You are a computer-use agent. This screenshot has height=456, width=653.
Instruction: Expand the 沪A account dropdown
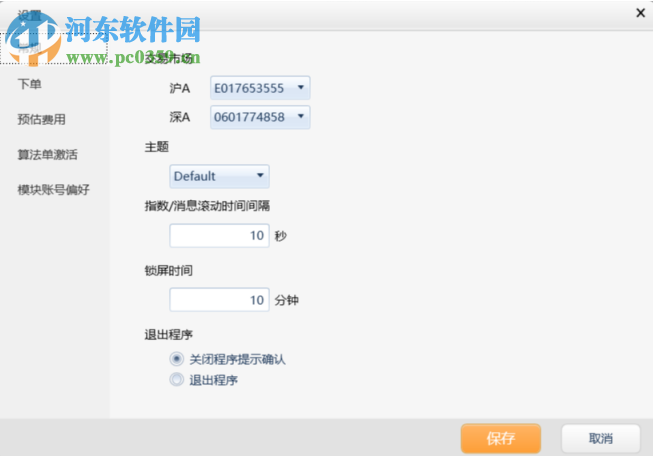260,88
